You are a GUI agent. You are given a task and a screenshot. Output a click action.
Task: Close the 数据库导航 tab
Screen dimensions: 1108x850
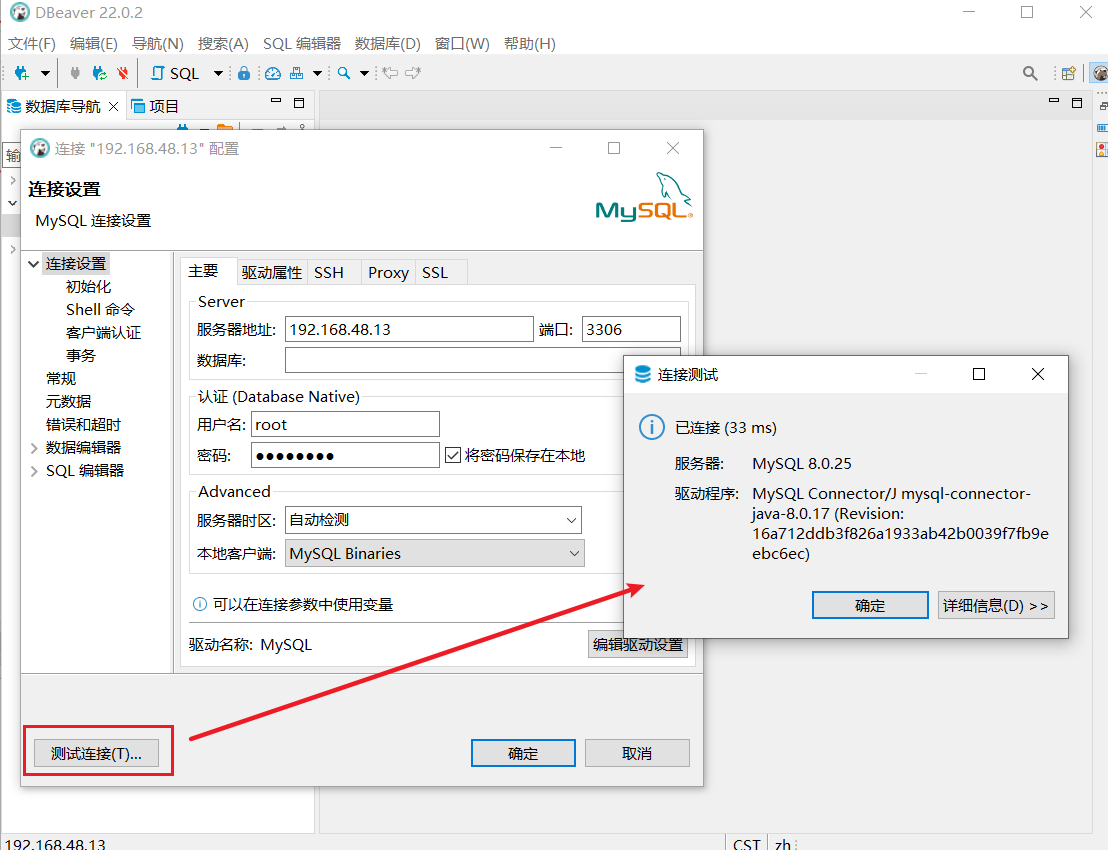113,107
